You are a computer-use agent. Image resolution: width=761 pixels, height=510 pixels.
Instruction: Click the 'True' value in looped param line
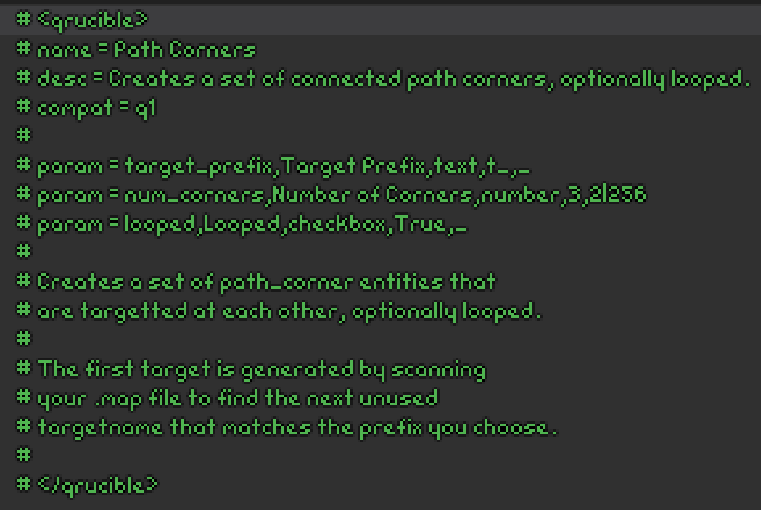[419, 224]
